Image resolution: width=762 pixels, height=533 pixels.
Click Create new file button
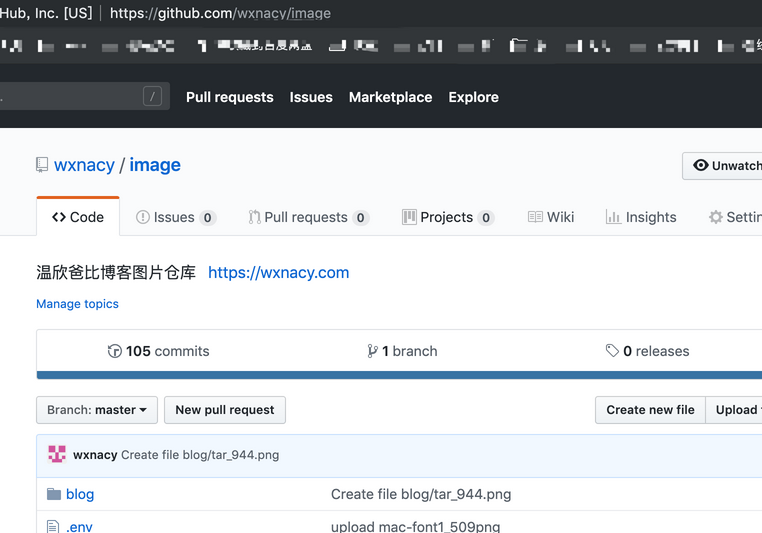(x=650, y=410)
